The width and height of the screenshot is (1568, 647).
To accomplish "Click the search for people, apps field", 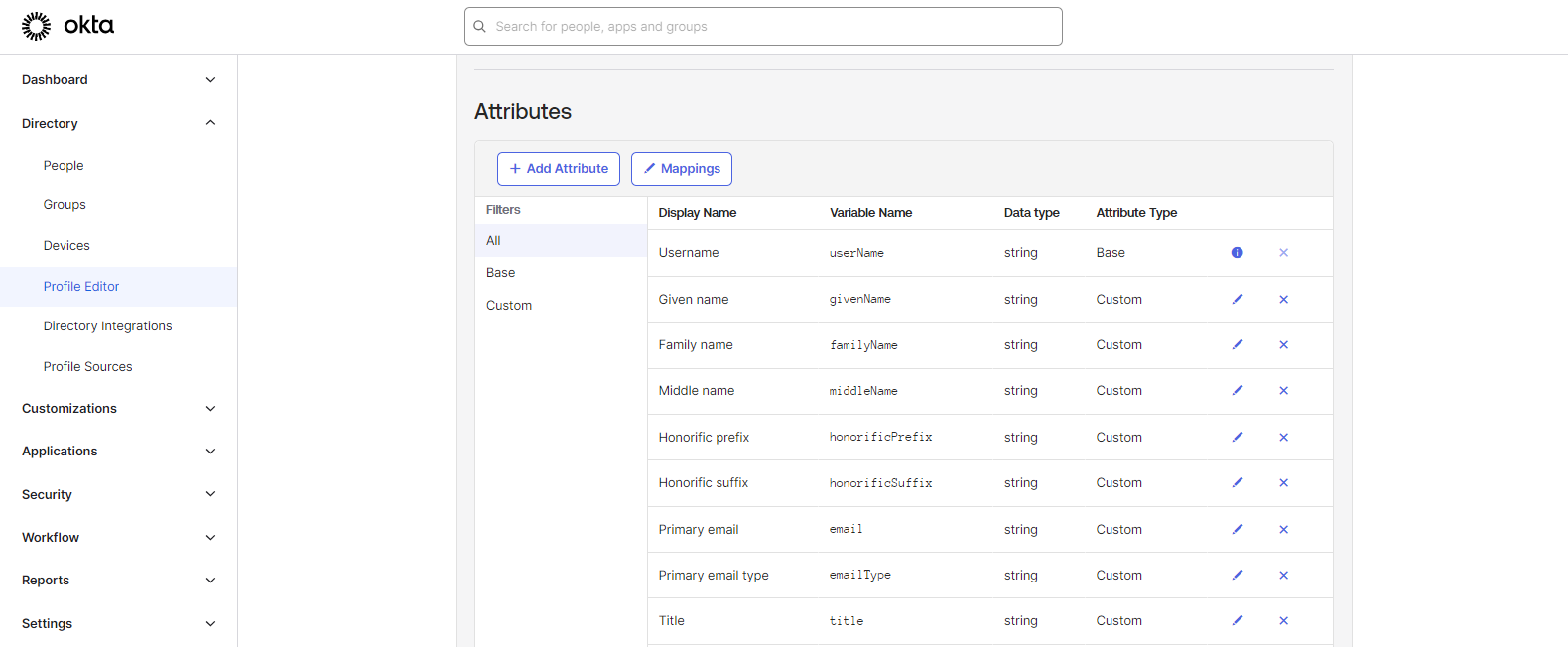I will 763,27.
